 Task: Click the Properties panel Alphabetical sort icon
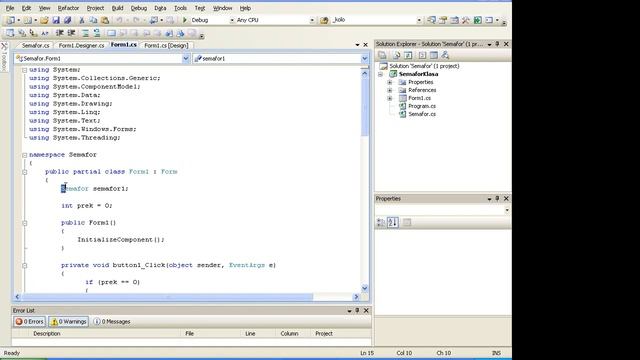point(393,222)
